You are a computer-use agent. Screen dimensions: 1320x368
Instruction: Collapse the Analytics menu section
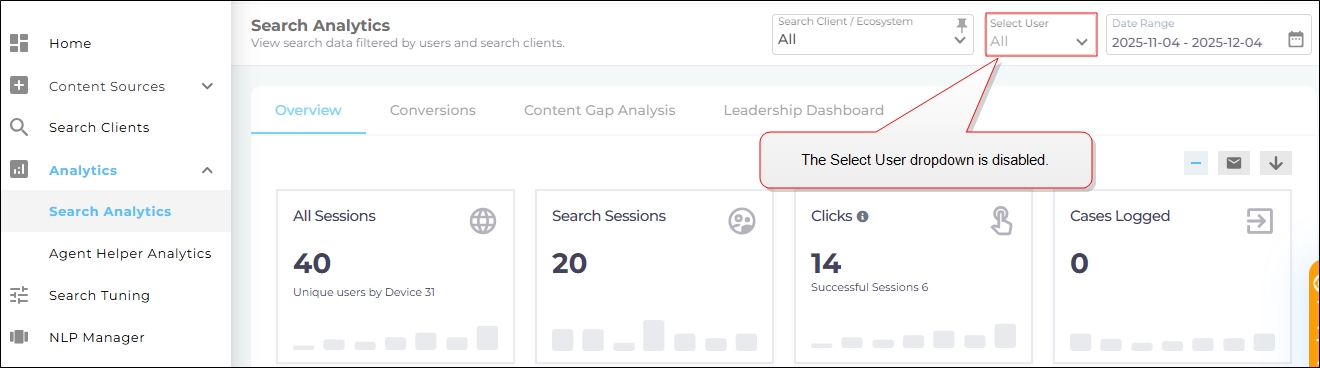[x=207, y=170]
